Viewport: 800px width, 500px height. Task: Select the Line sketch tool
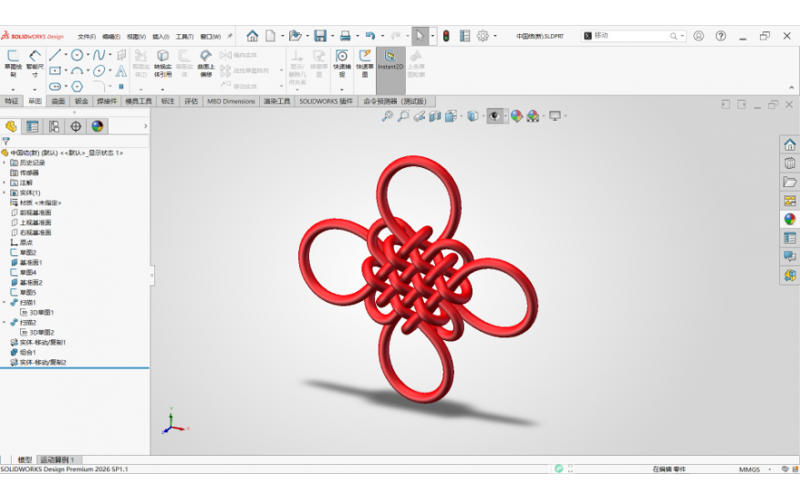(x=55, y=55)
